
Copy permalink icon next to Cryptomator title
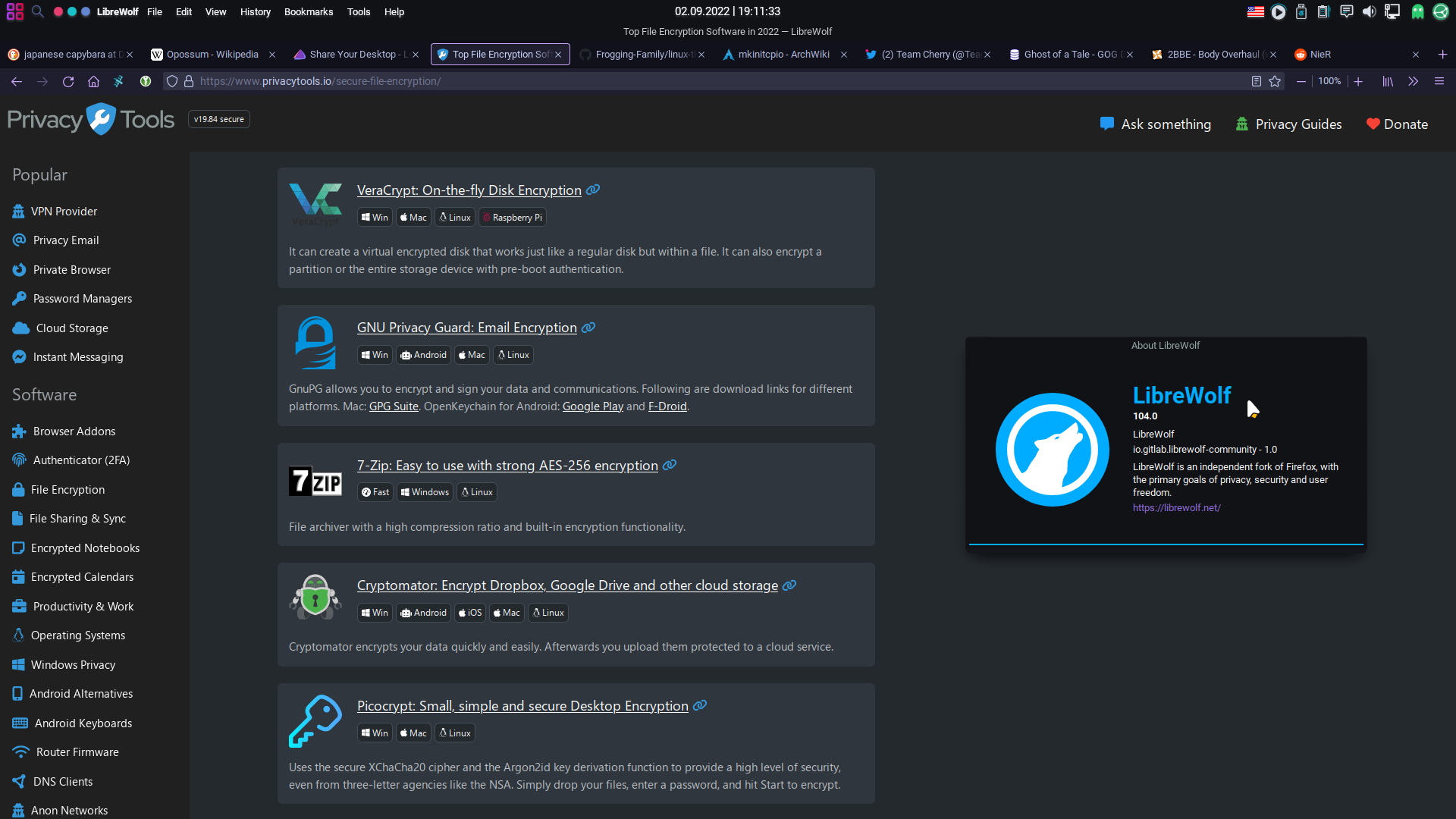pos(789,585)
